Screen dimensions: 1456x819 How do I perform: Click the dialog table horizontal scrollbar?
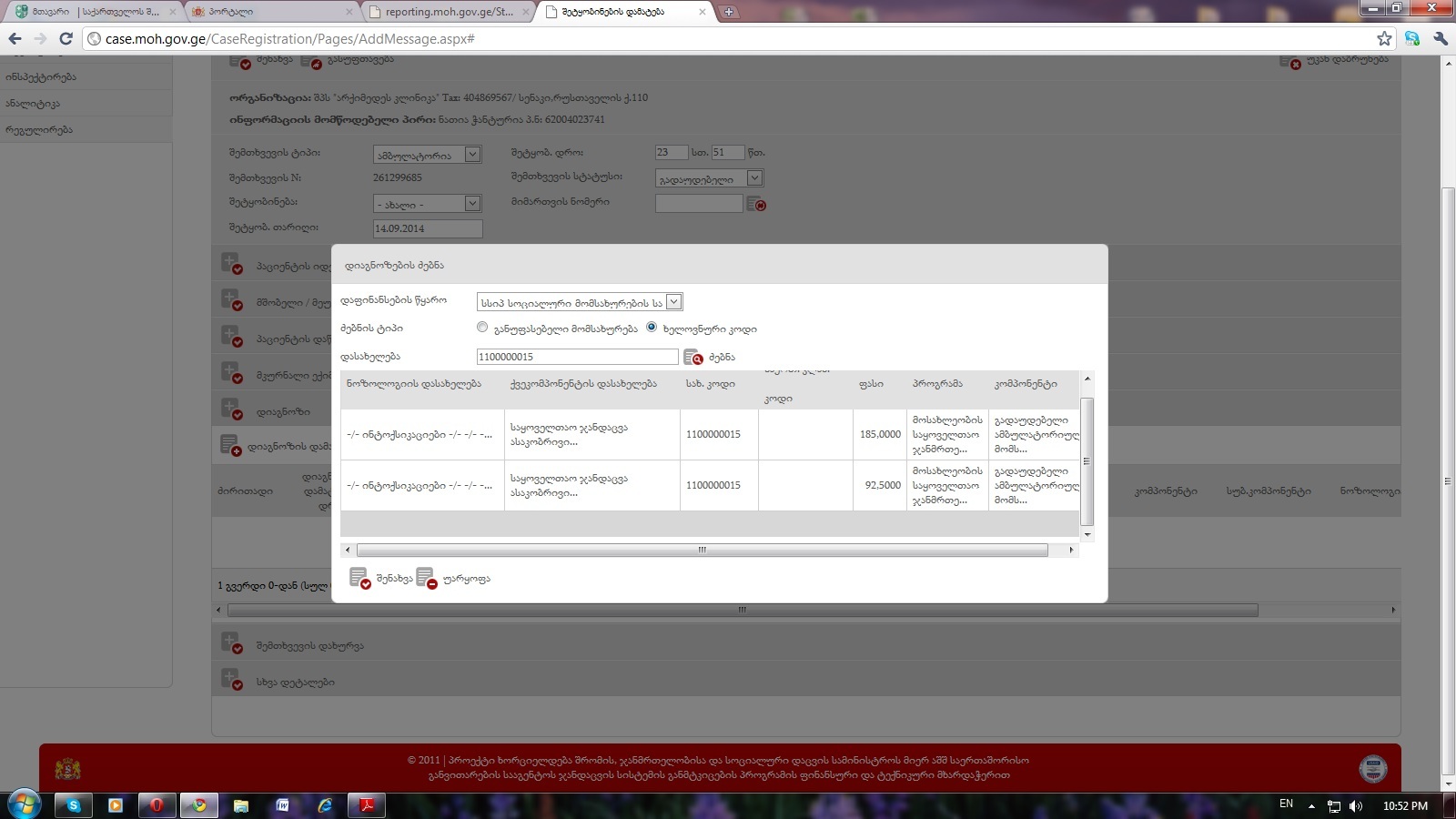702,551
